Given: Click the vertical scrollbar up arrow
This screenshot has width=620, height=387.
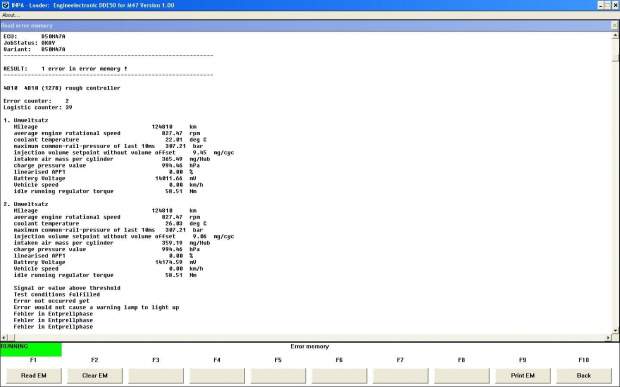Looking at the screenshot, I should (x=615, y=36).
